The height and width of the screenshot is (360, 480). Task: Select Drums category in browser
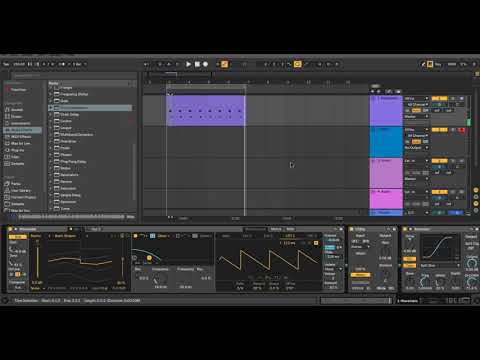point(17,116)
